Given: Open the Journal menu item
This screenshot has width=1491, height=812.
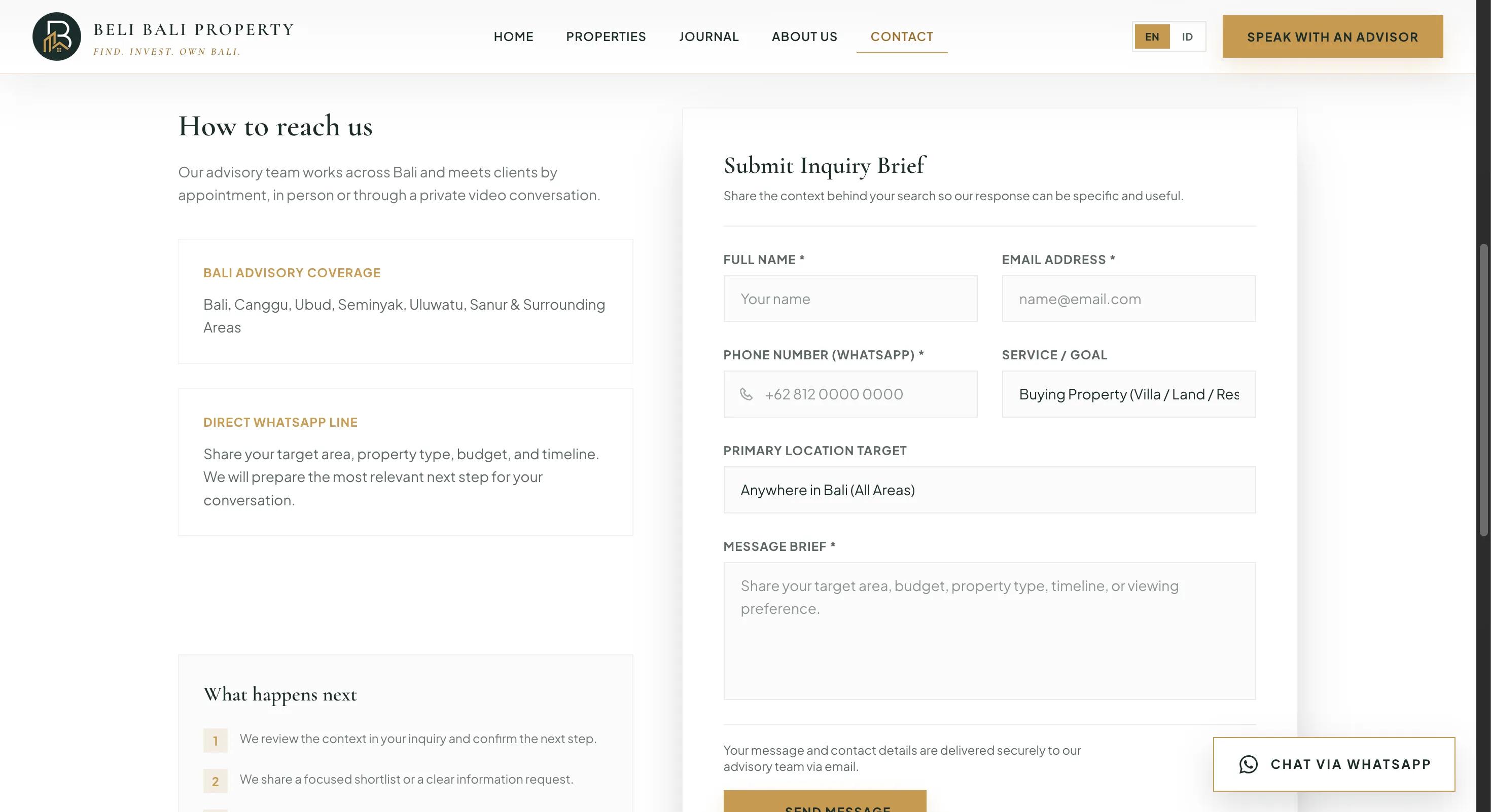Looking at the screenshot, I should (x=709, y=36).
